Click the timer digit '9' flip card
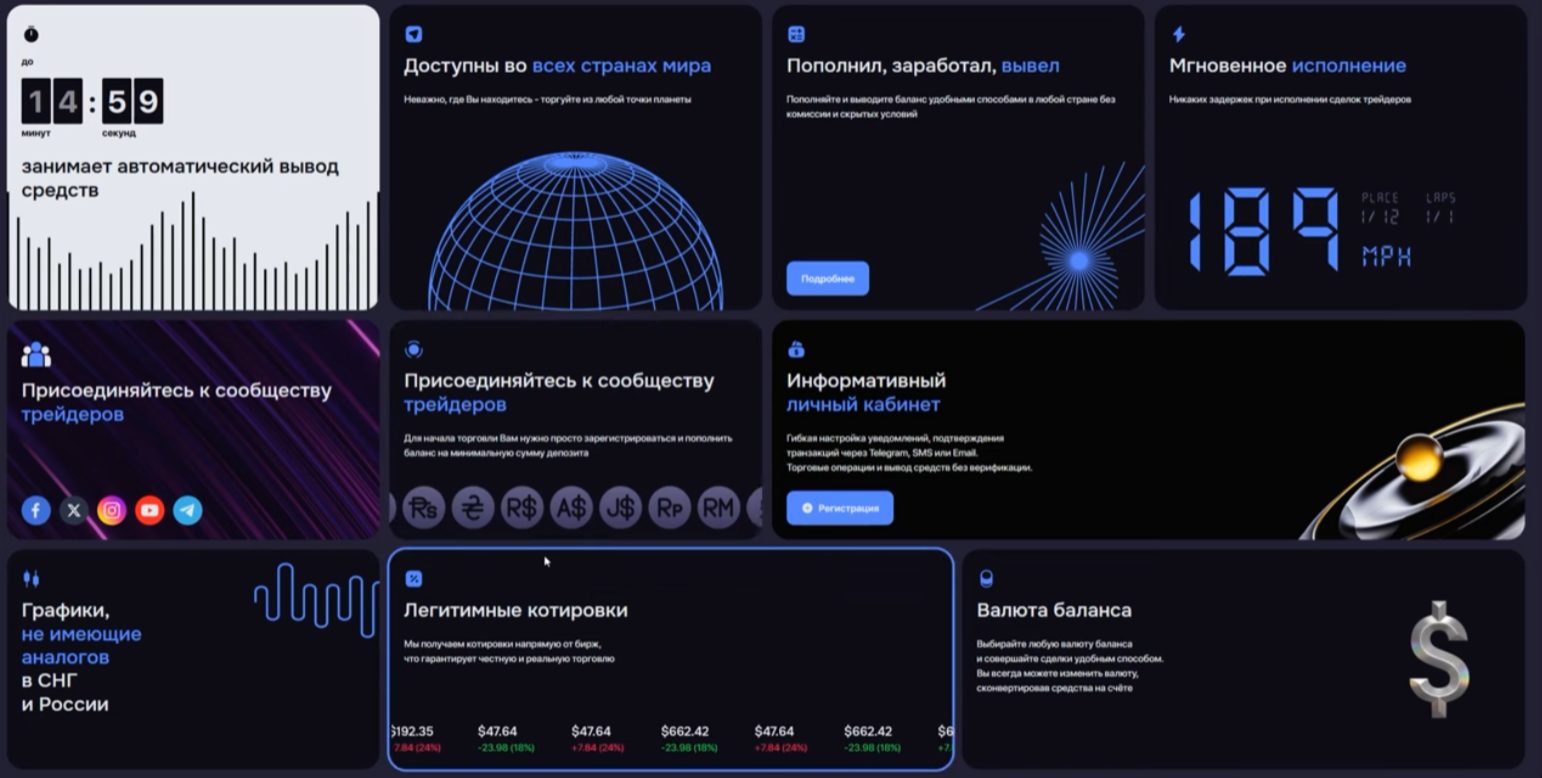This screenshot has height=778, width=1542. (x=149, y=101)
